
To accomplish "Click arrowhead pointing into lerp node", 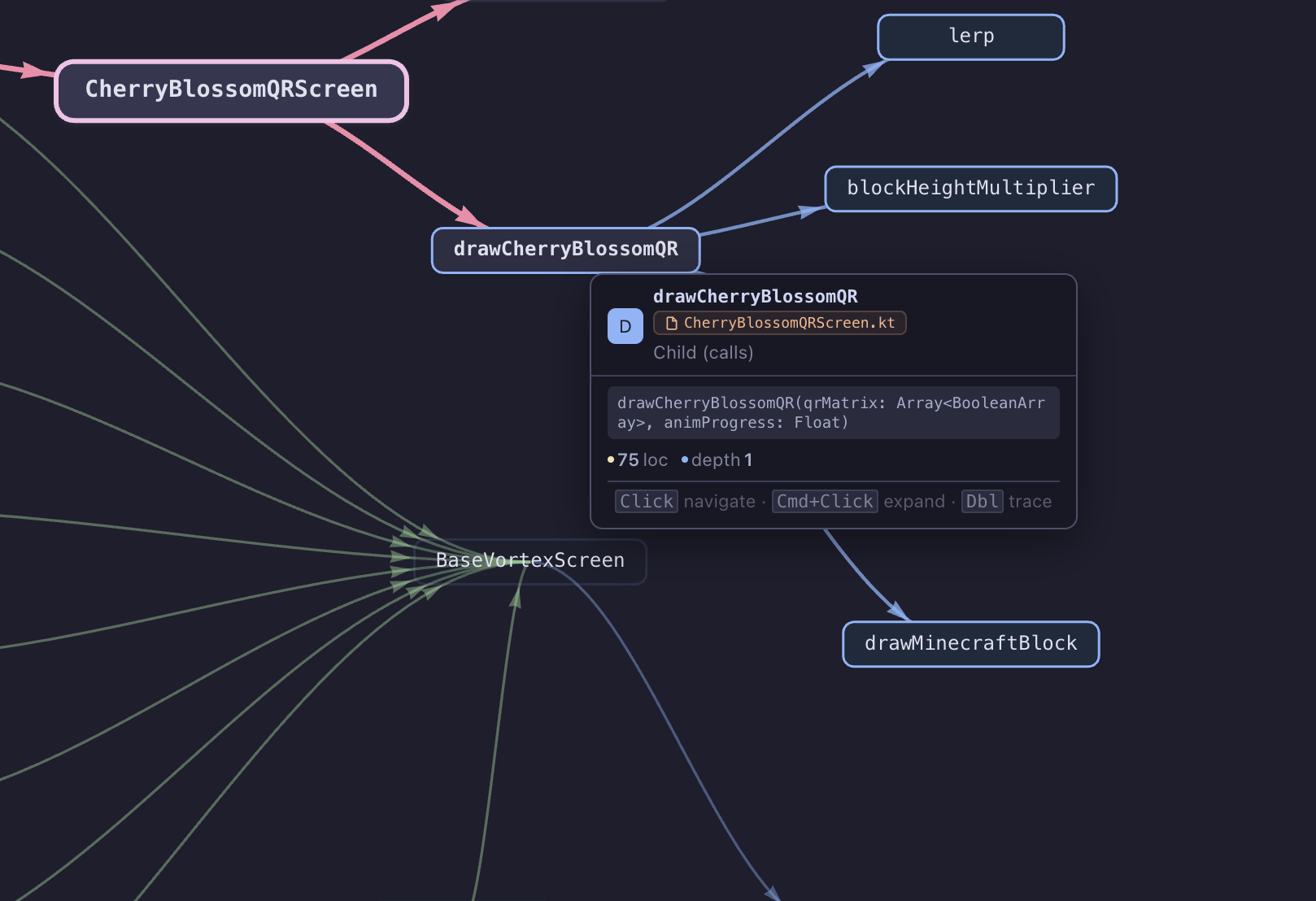I will (x=872, y=68).
